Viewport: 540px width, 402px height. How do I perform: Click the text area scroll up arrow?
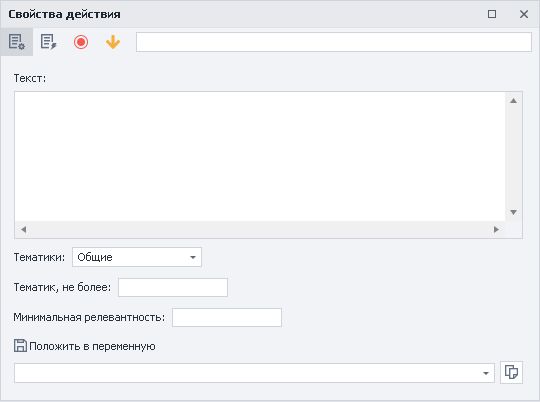[513, 101]
